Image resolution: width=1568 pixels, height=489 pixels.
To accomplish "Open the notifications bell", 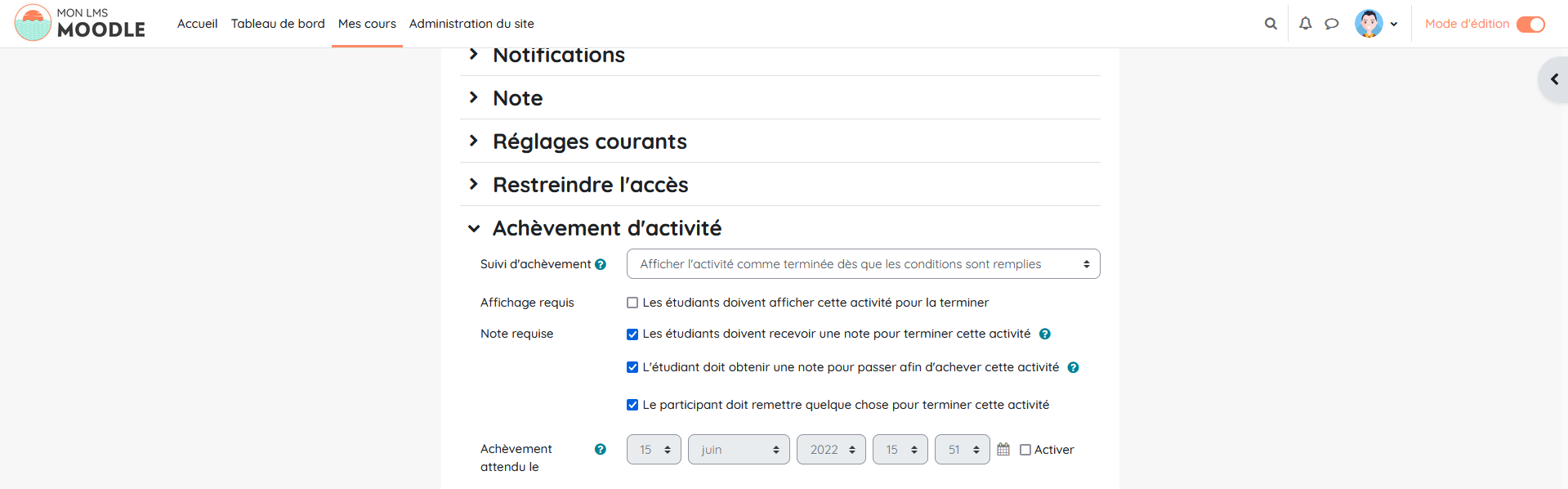I will click(1306, 24).
